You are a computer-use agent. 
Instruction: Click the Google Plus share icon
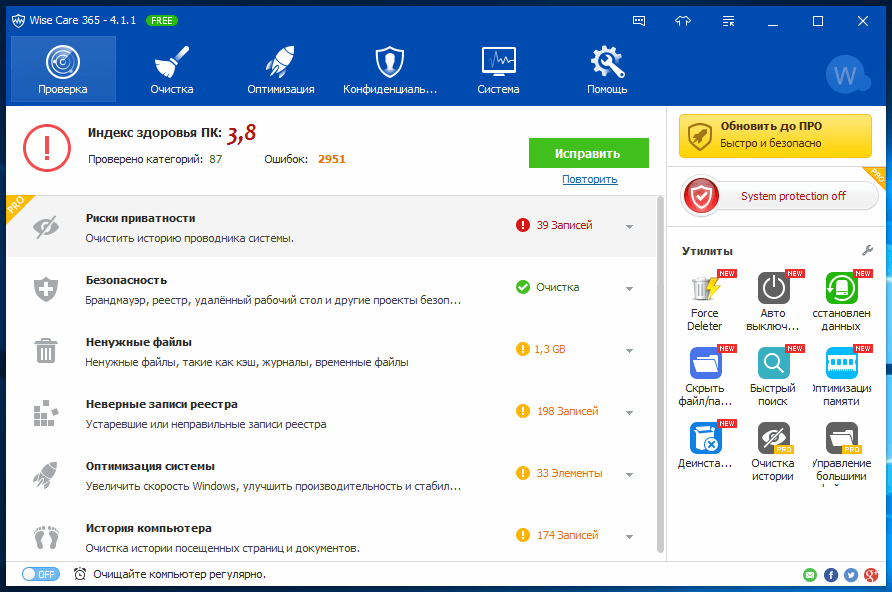[x=871, y=575]
